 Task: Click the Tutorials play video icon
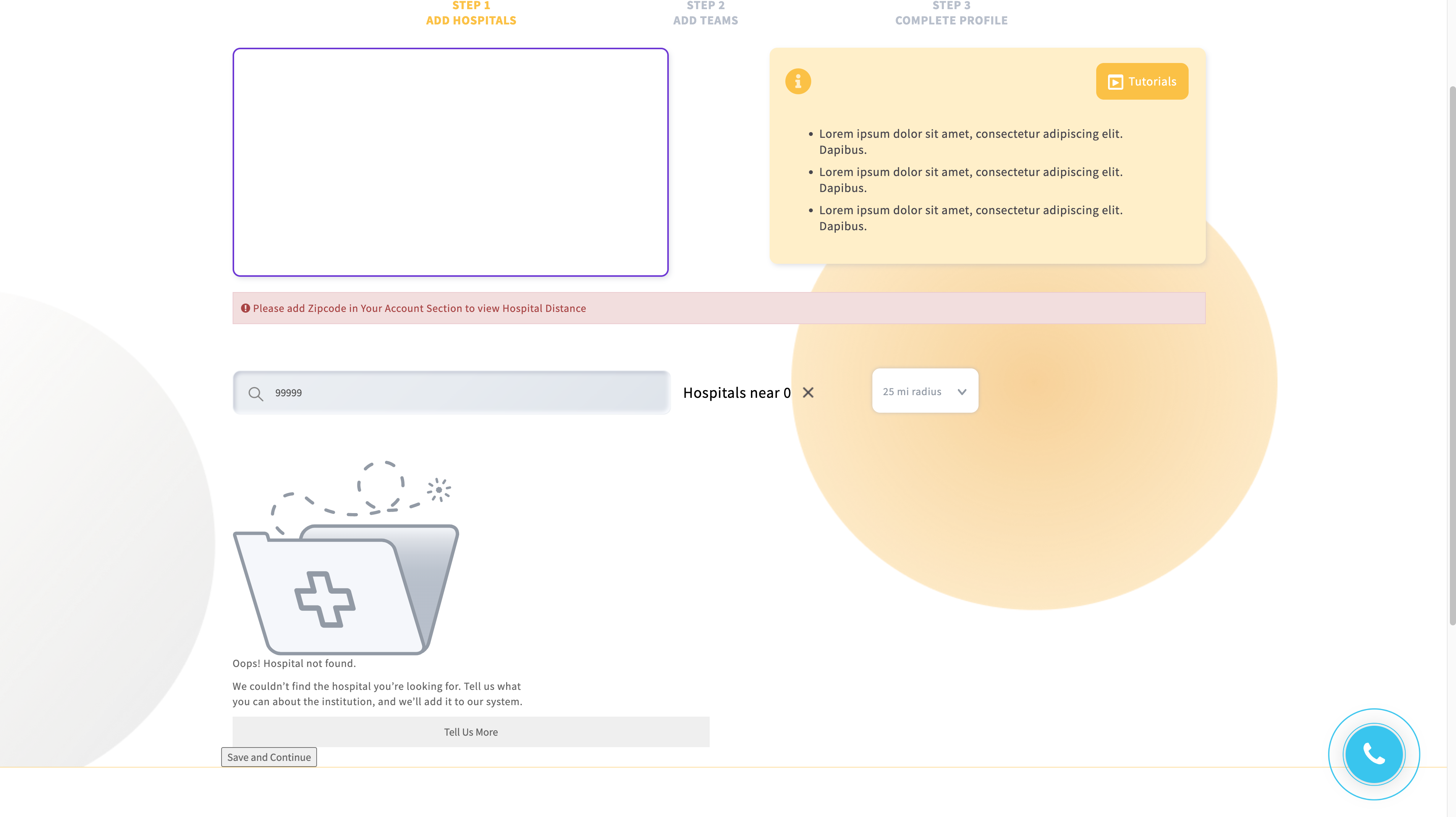[x=1115, y=82]
